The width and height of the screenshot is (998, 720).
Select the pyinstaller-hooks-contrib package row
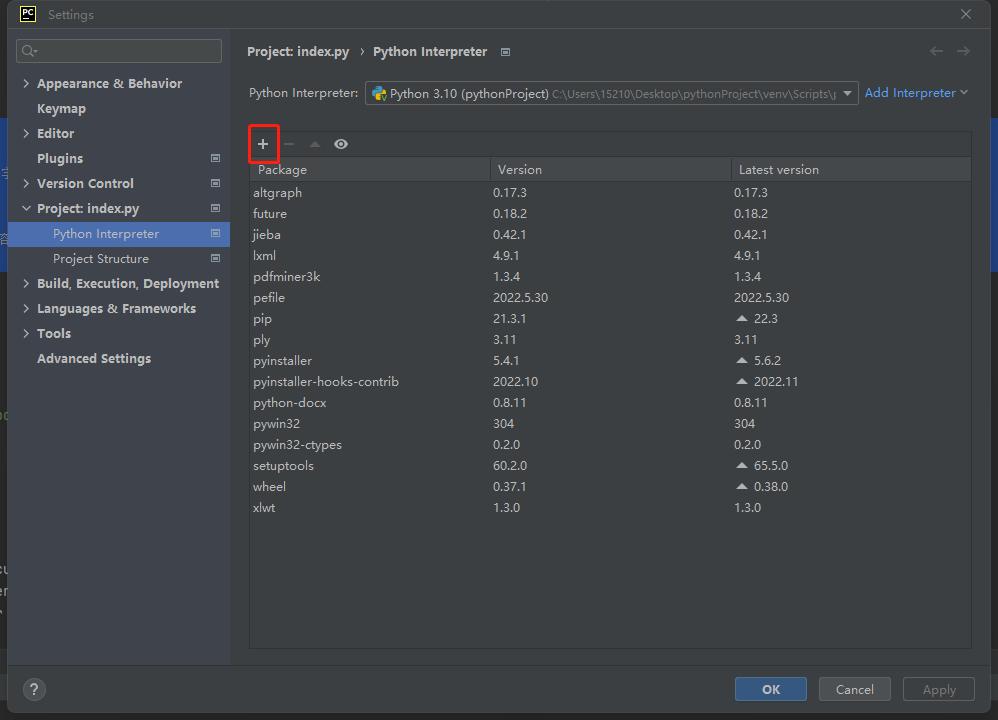point(610,381)
